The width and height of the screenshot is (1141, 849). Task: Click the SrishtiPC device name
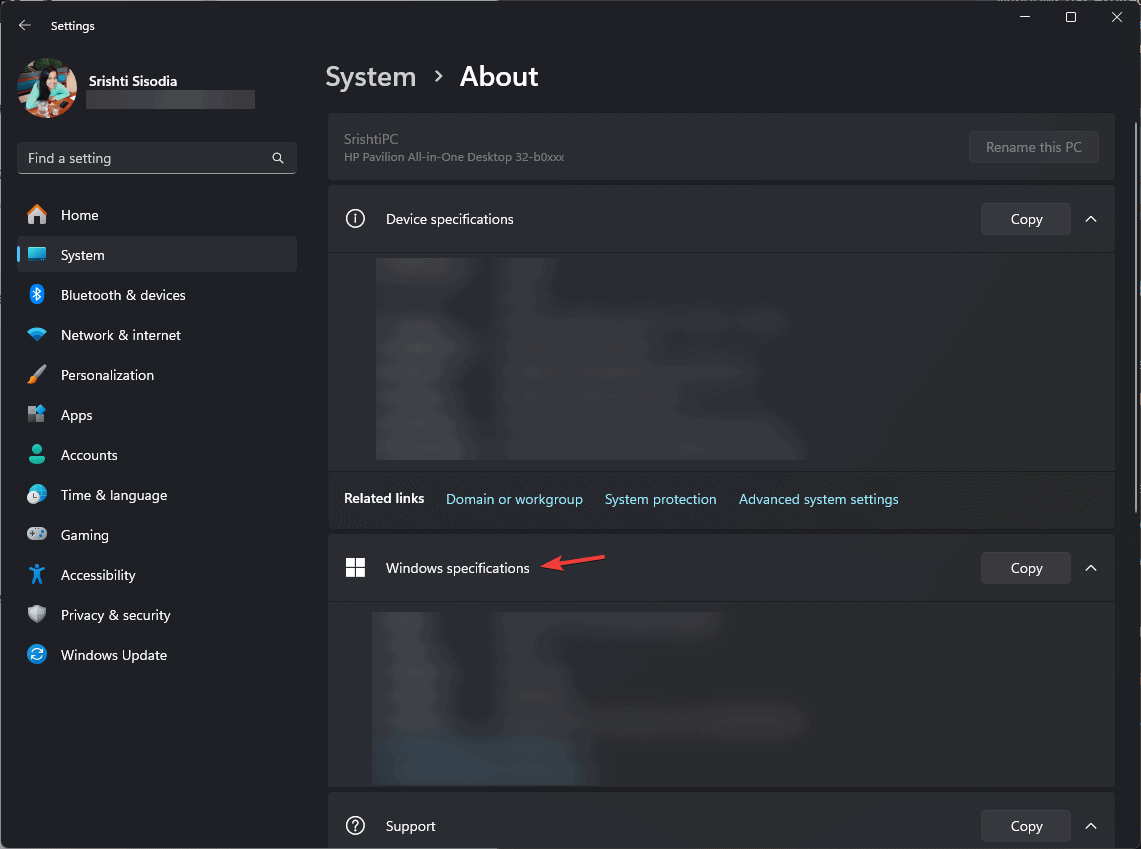coord(371,139)
